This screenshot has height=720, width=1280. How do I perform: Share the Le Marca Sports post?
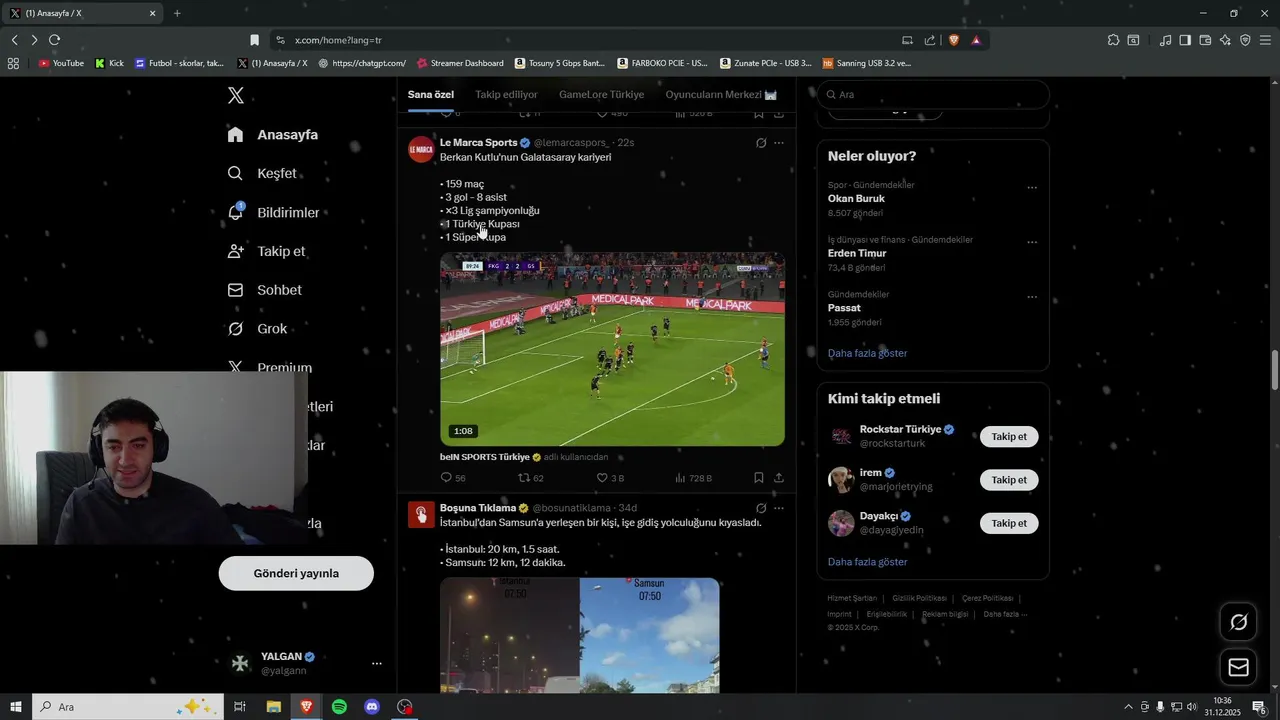[779, 478]
